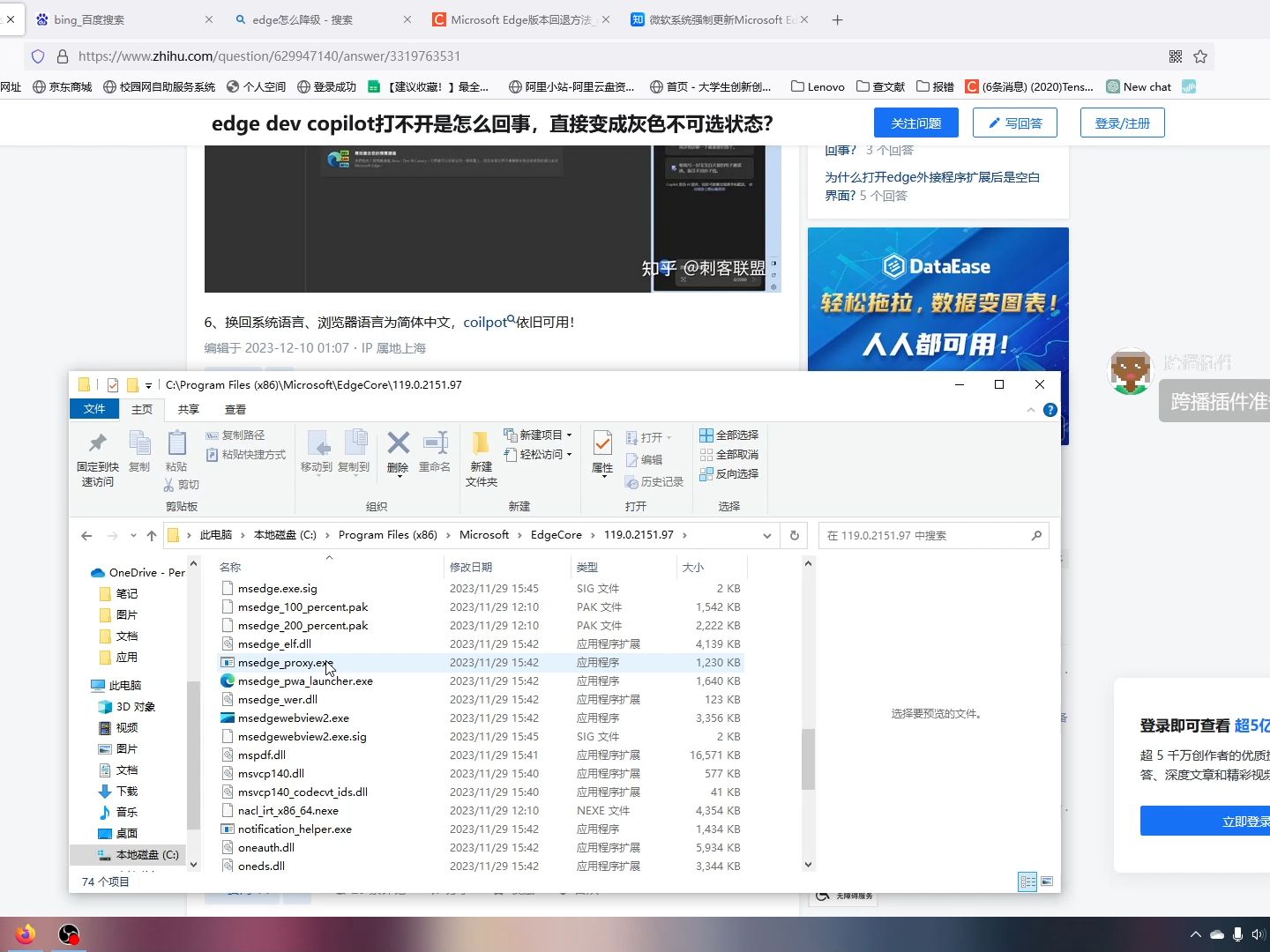Image resolution: width=1270 pixels, height=952 pixels.
Task: Open the Open (打开) dropdown in ribbon
Action: [x=649, y=437]
